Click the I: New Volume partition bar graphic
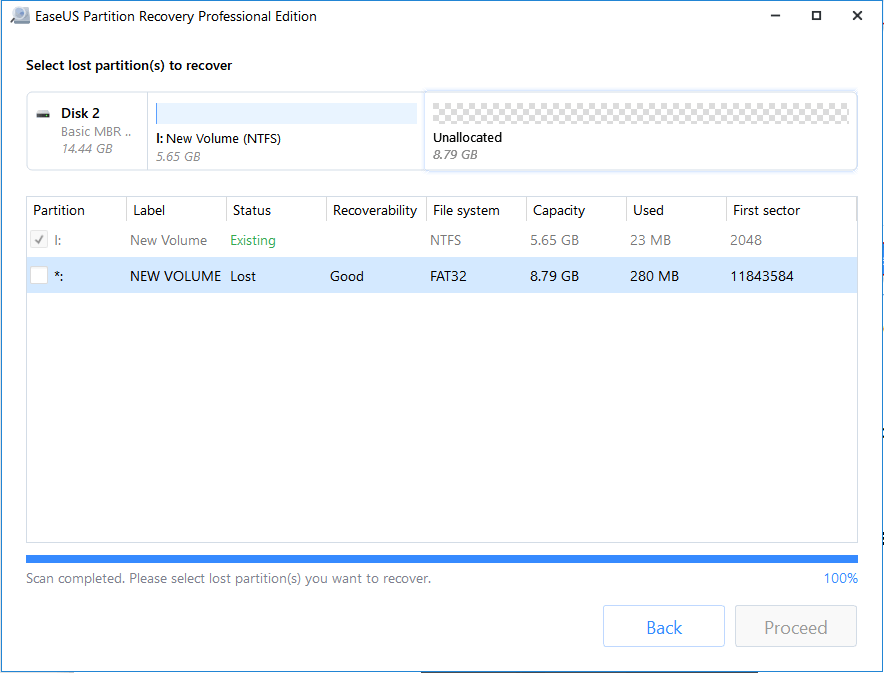 (x=285, y=112)
